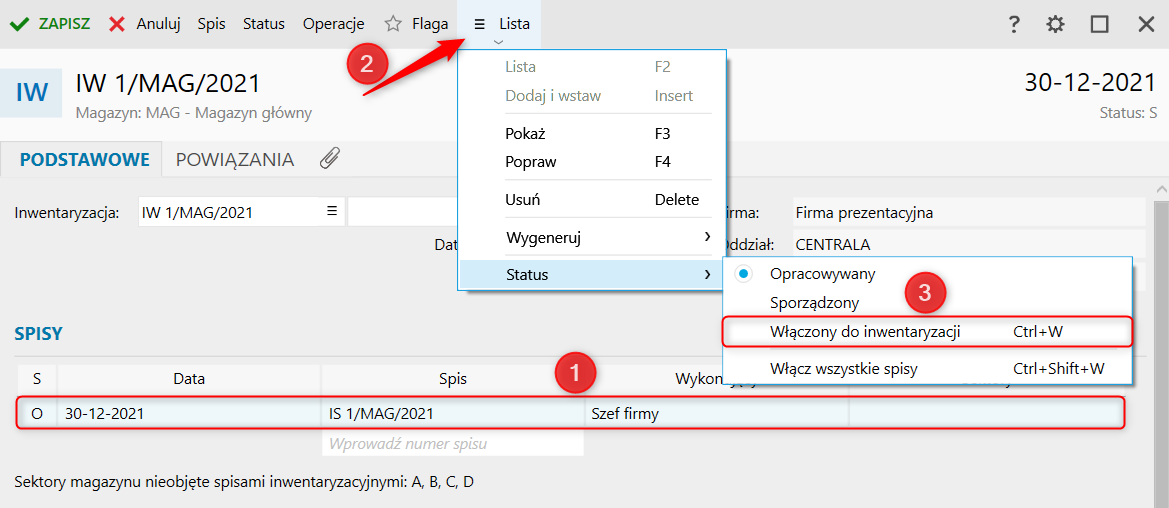This screenshot has height=508, width=1169.
Task: Click the green ZAPISZ save button
Action: coord(50,24)
